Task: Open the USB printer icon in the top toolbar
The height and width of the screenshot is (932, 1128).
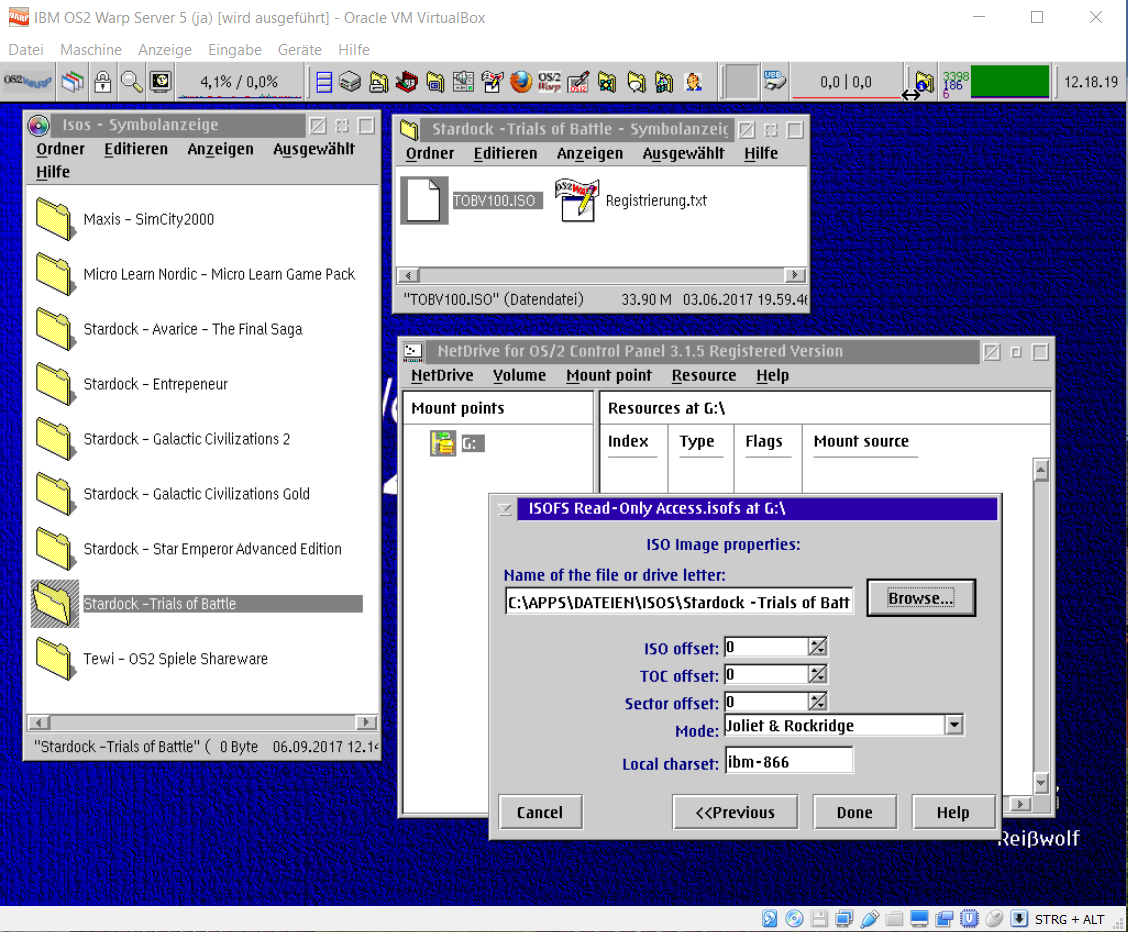Action: point(774,81)
